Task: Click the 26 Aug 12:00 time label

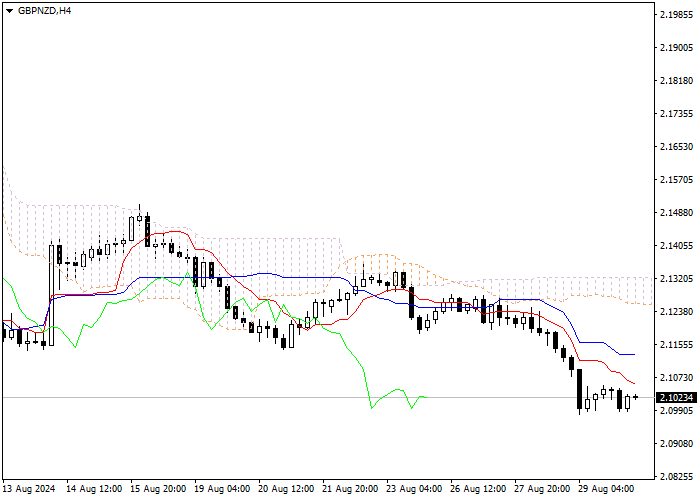Action: [x=478, y=489]
